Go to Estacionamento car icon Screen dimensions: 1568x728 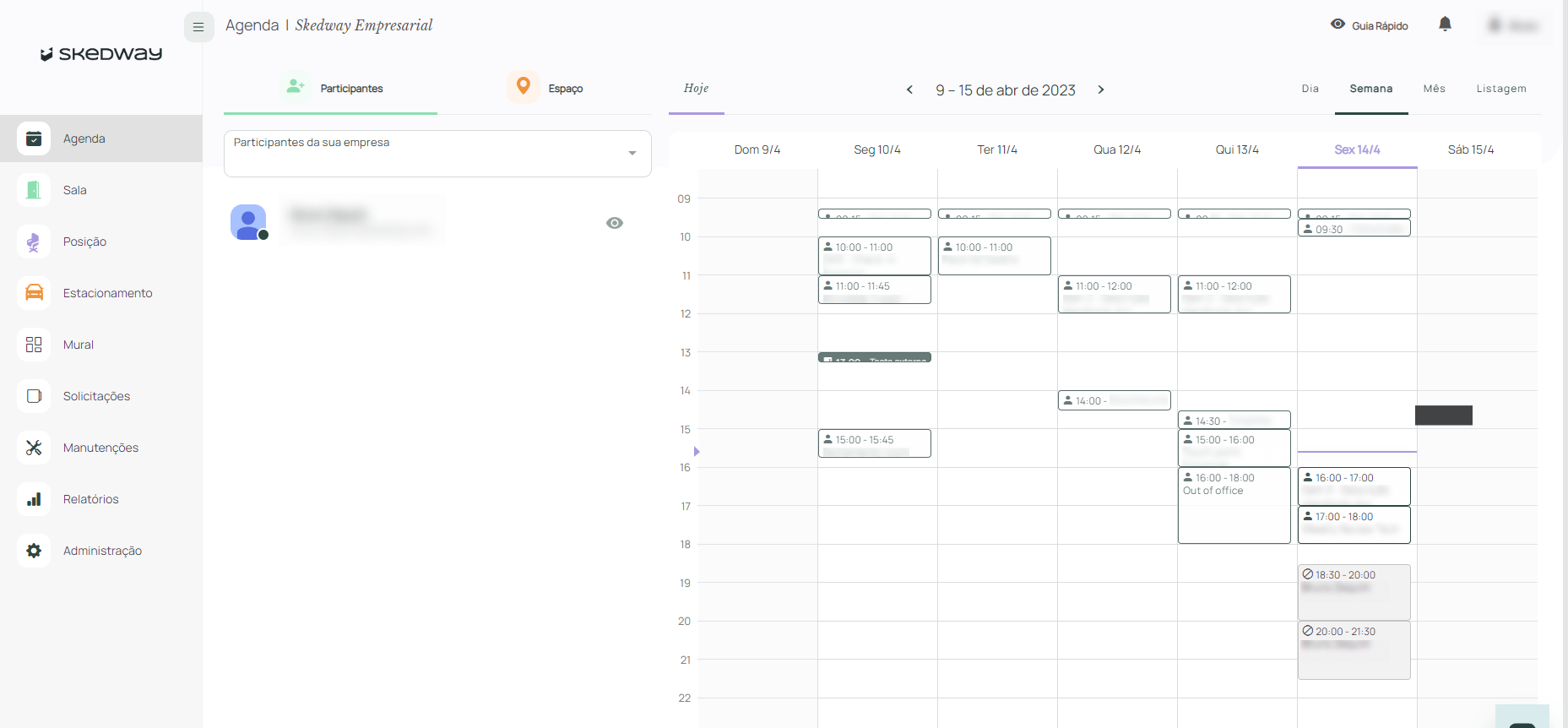[x=34, y=293]
